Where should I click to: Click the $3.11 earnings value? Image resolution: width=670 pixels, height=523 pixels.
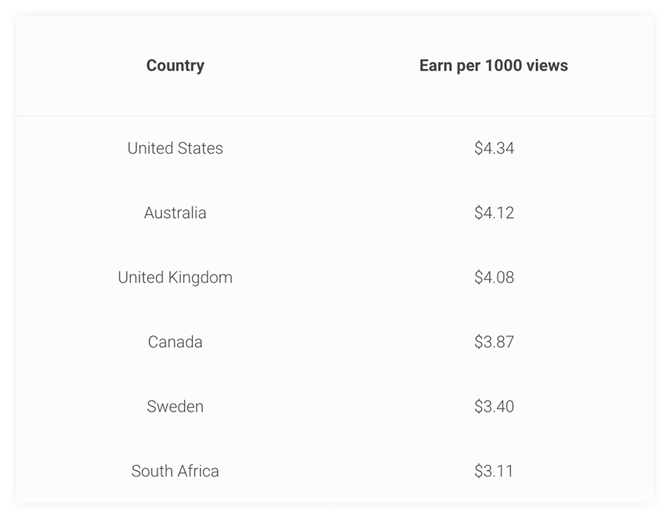[x=494, y=471]
